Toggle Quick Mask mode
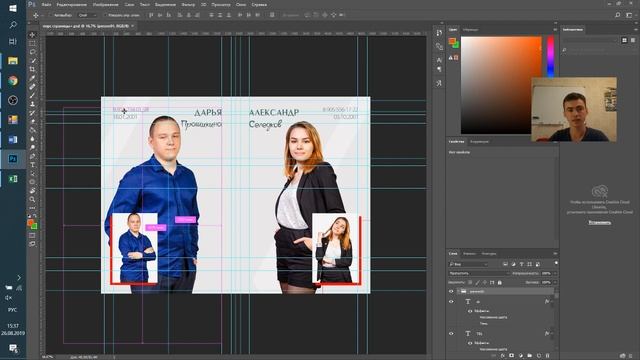This screenshot has height=360, width=640. click(x=32, y=235)
